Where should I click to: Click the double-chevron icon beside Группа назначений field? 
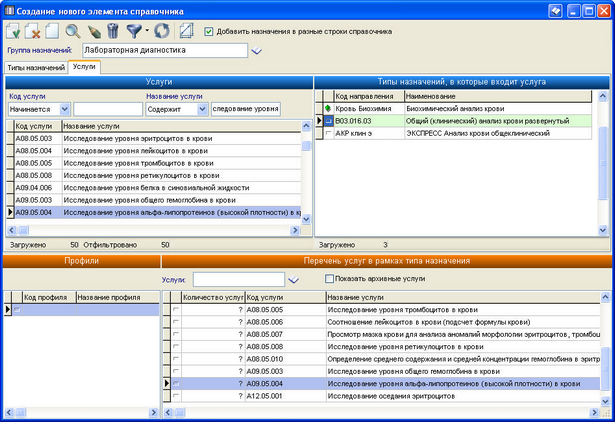(257, 51)
